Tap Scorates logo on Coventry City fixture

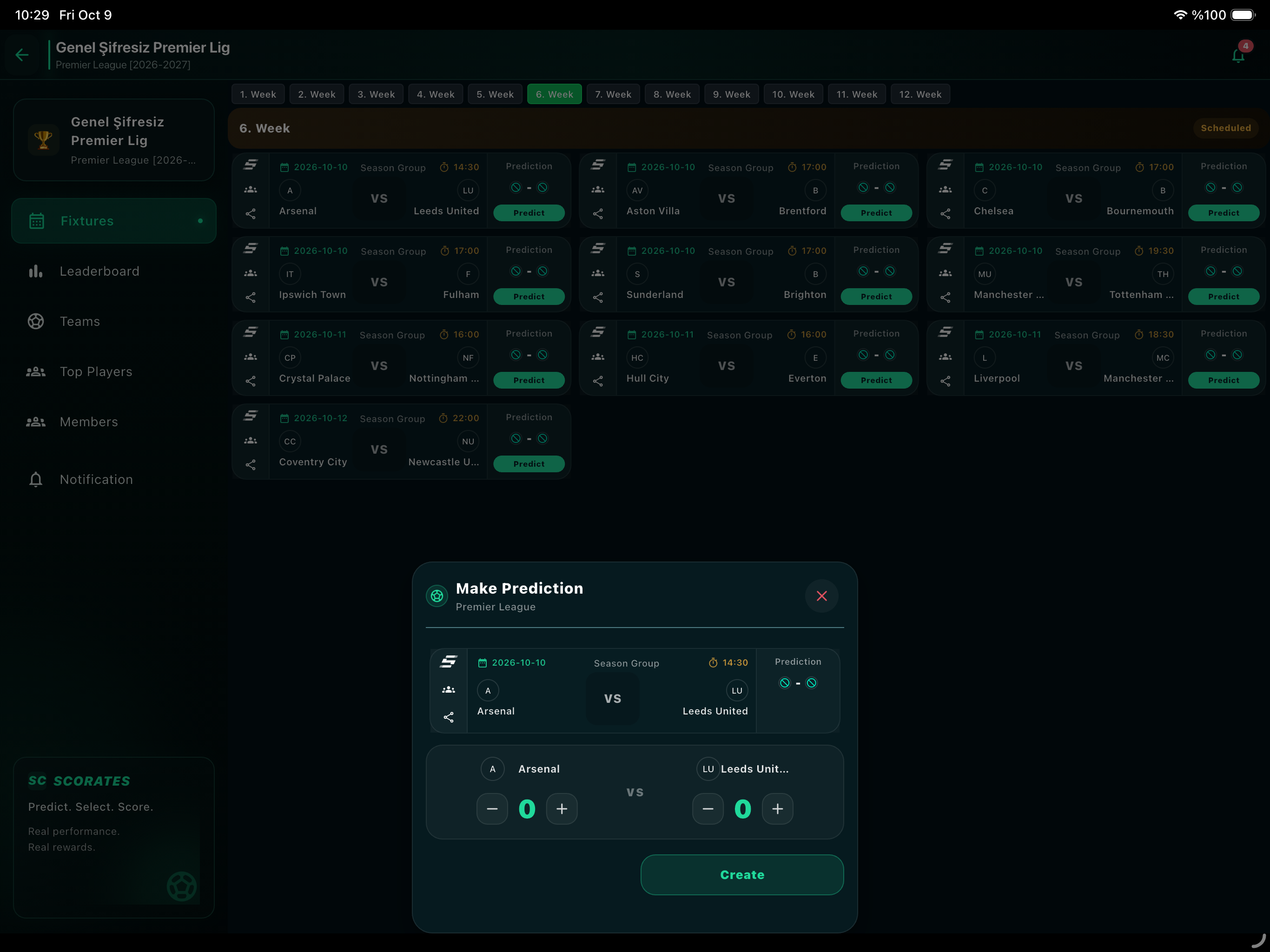250,416
